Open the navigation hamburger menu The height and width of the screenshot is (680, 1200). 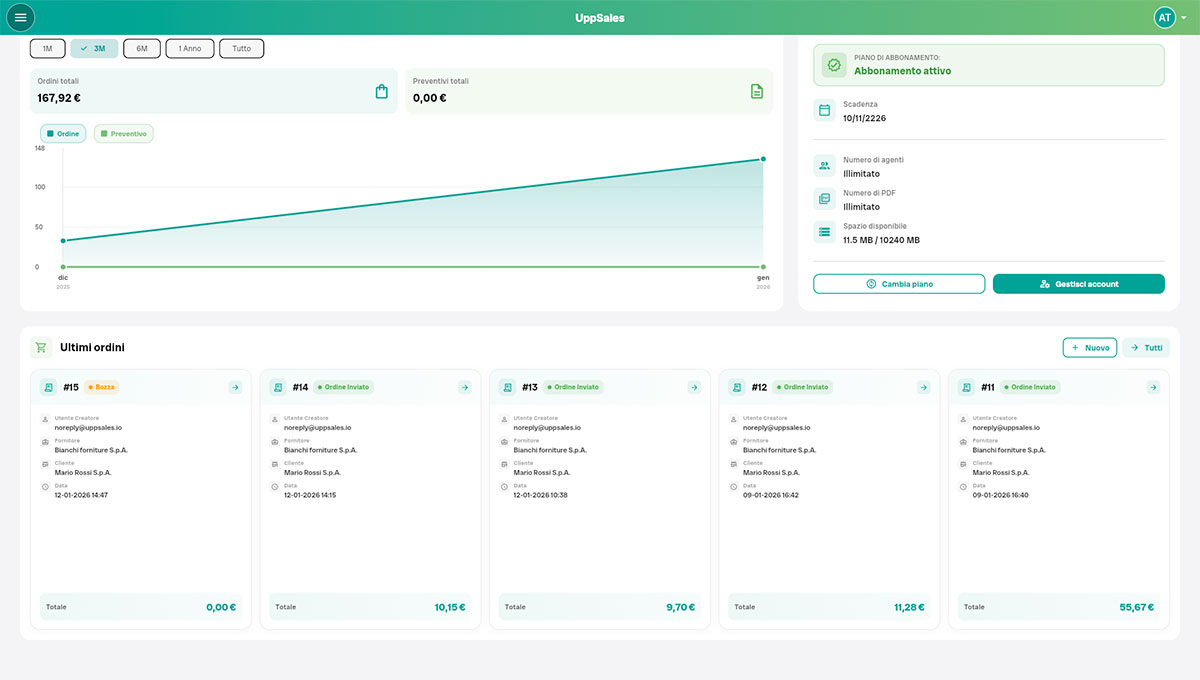coord(21,17)
